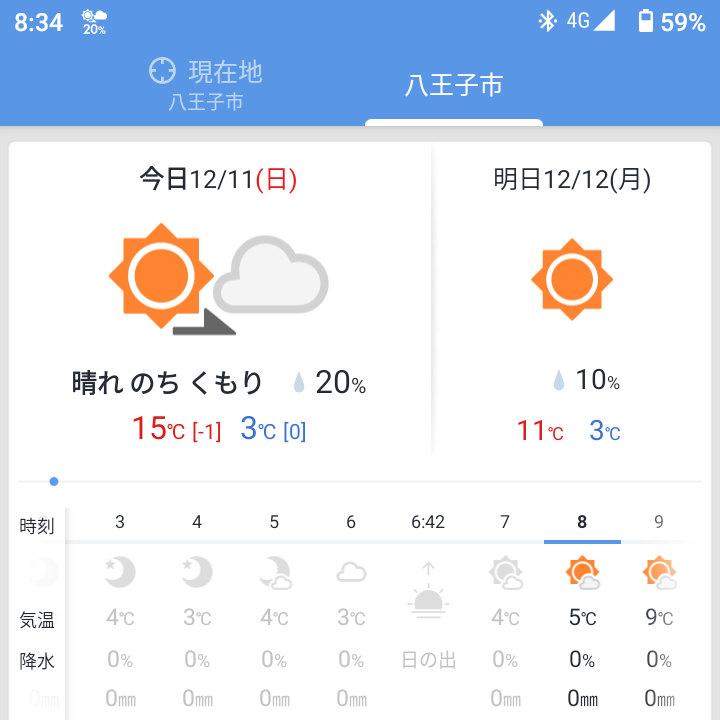This screenshot has height=720, width=720.
Task: Tap the 6 o'clock cloud icon
Action: (351, 573)
